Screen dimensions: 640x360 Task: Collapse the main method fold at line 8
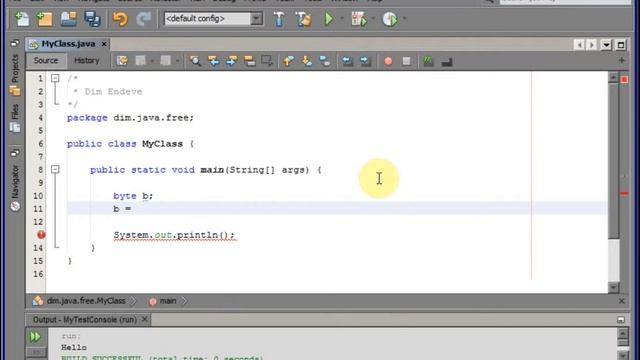tap(55, 169)
